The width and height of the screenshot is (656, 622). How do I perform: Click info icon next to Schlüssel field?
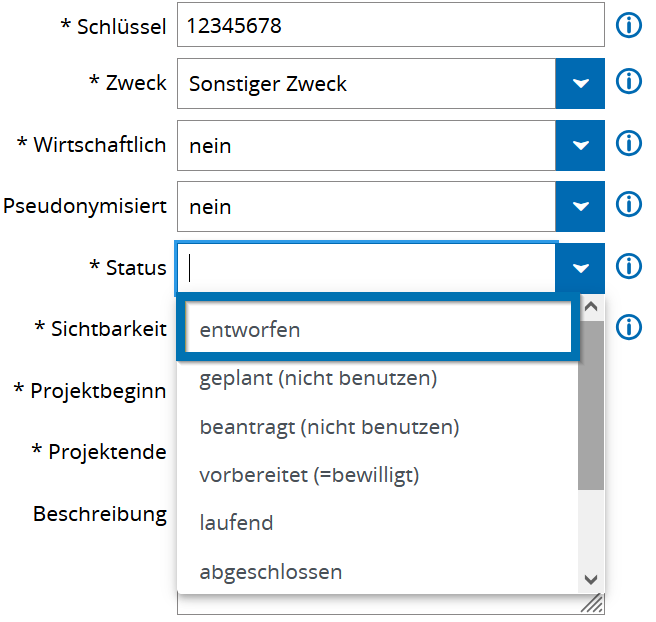(628, 25)
